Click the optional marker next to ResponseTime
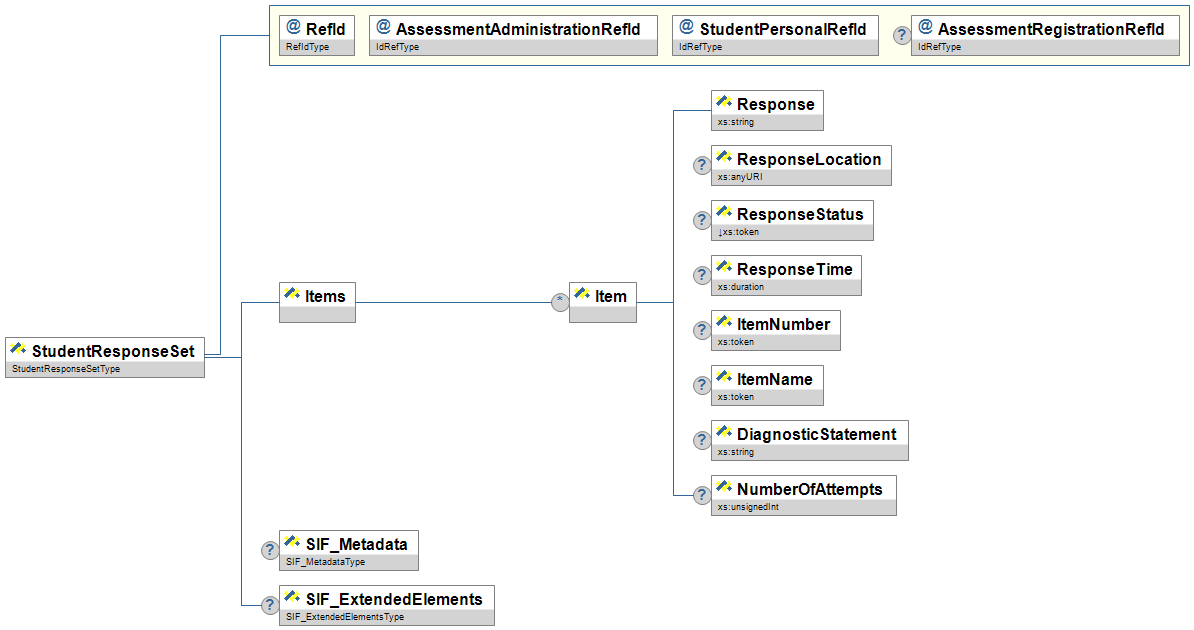Viewport: 1194px width, 630px height. pos(703,276)
